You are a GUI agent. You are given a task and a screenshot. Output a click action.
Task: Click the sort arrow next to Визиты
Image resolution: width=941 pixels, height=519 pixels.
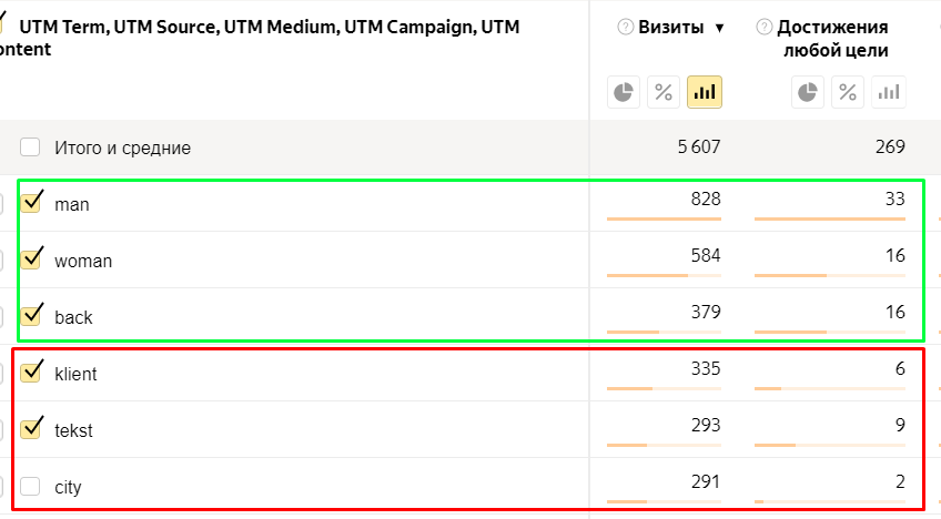pos(719,28)
